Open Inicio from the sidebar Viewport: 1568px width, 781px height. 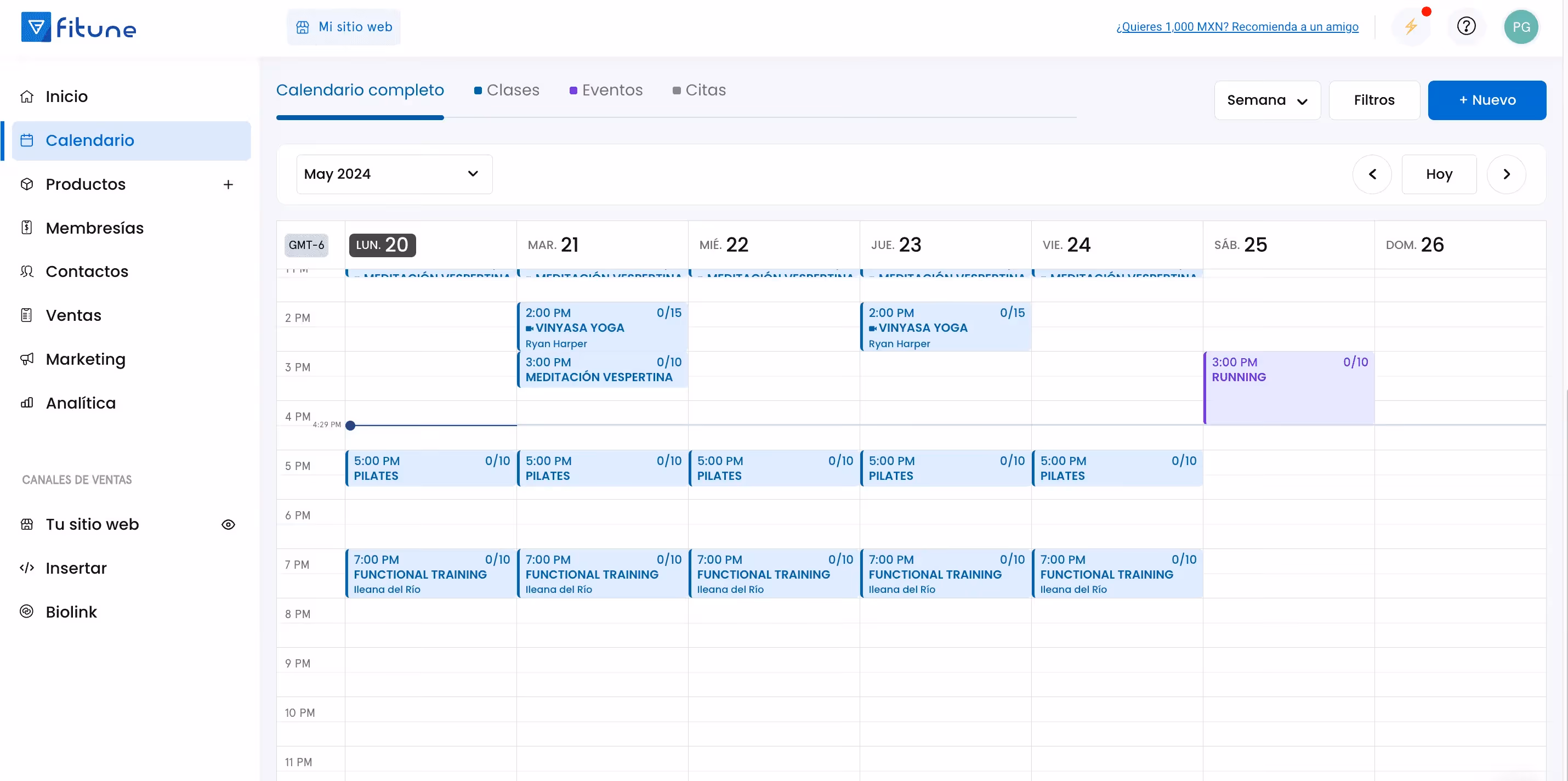point(66,96)
